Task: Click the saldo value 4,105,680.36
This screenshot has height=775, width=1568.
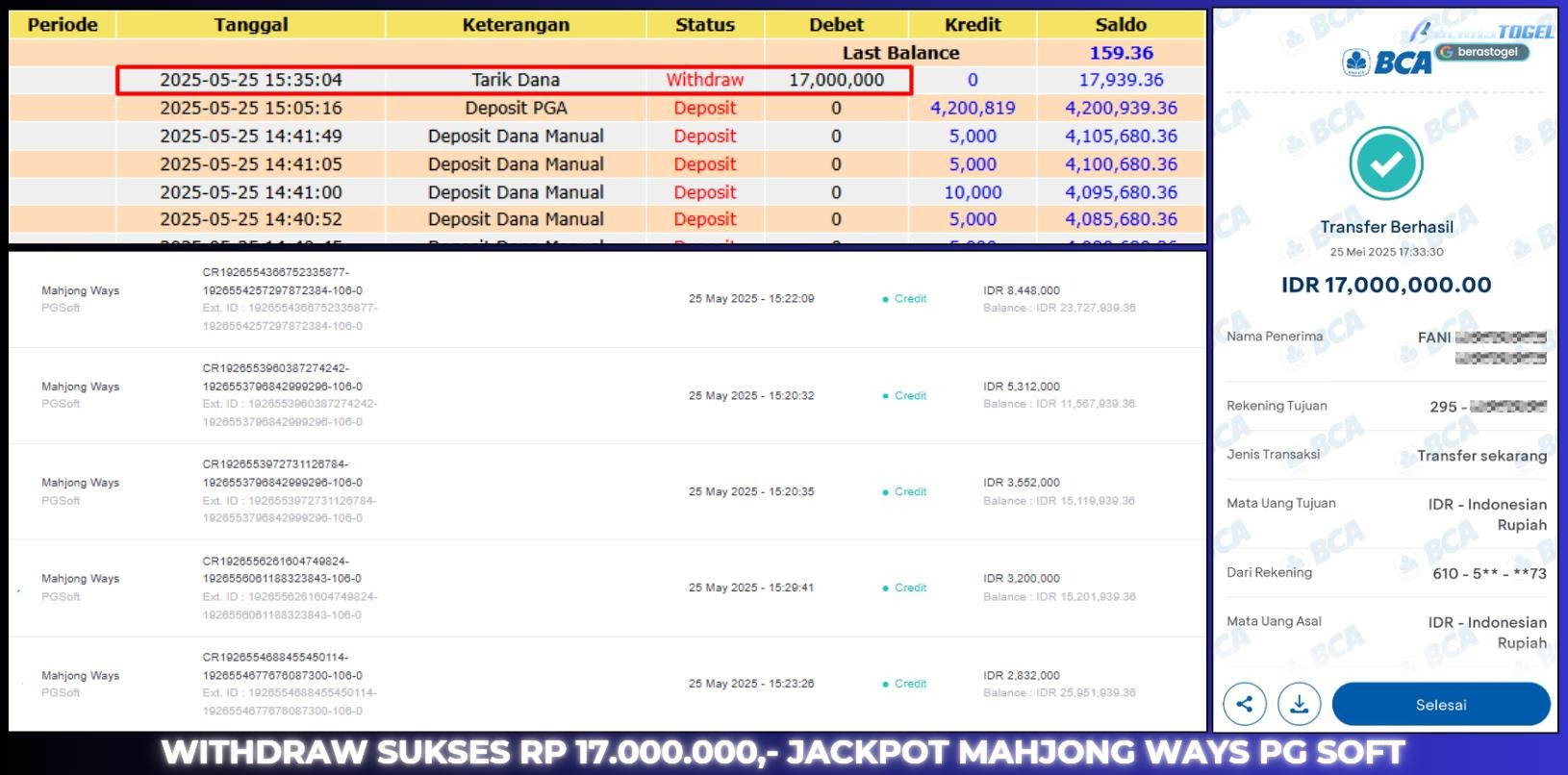Action: [1121, 136]
